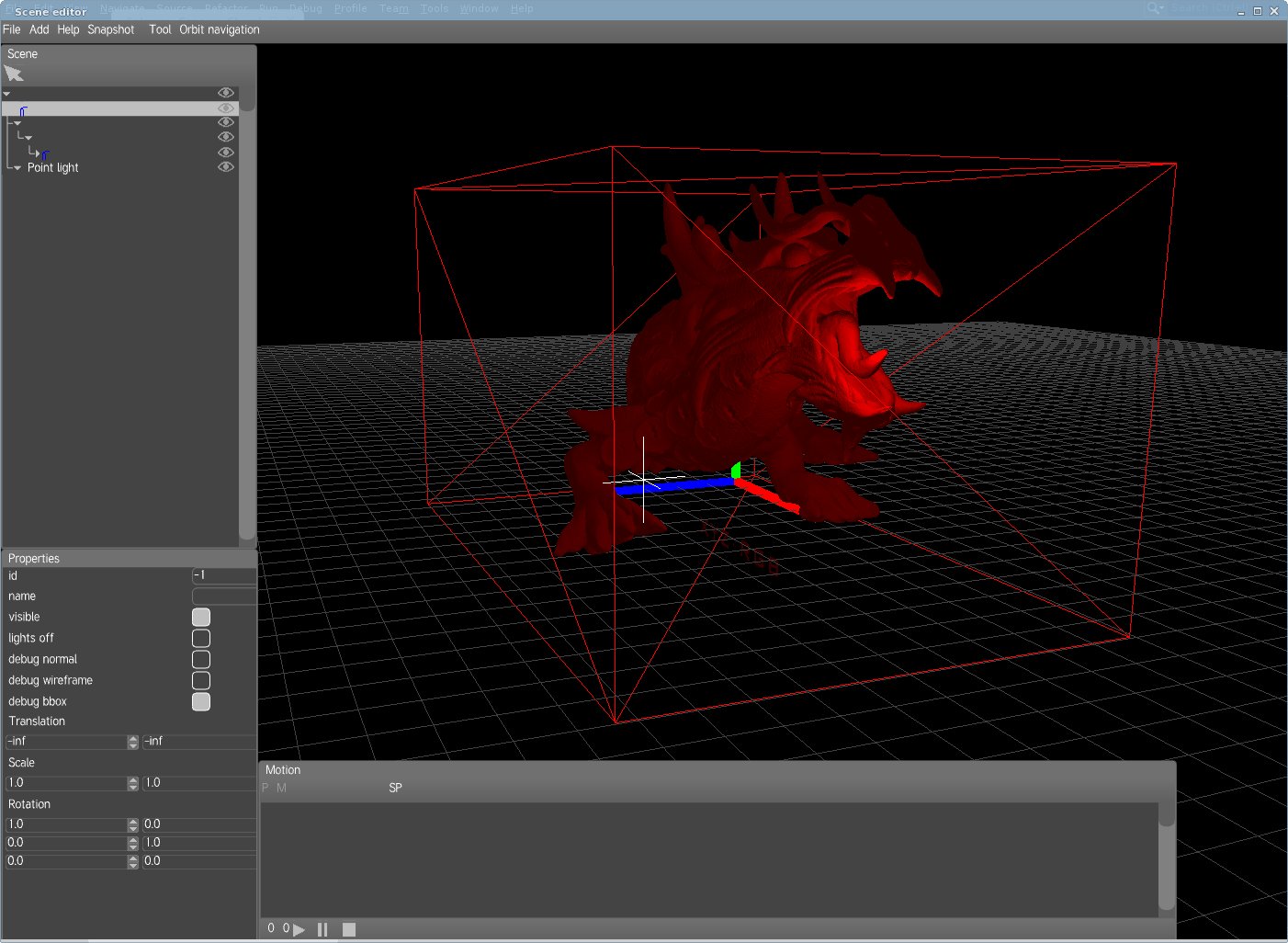Collapse the fourth row nested tree node
The image size is (1288, 943).
[28, 138]
